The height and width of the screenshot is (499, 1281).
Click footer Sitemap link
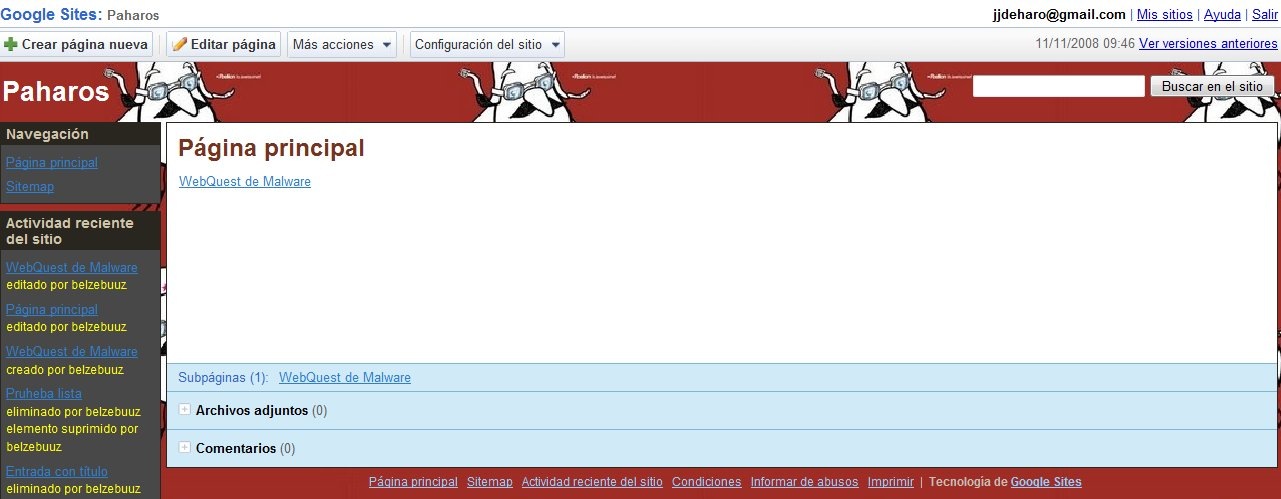tap(490, 482)
